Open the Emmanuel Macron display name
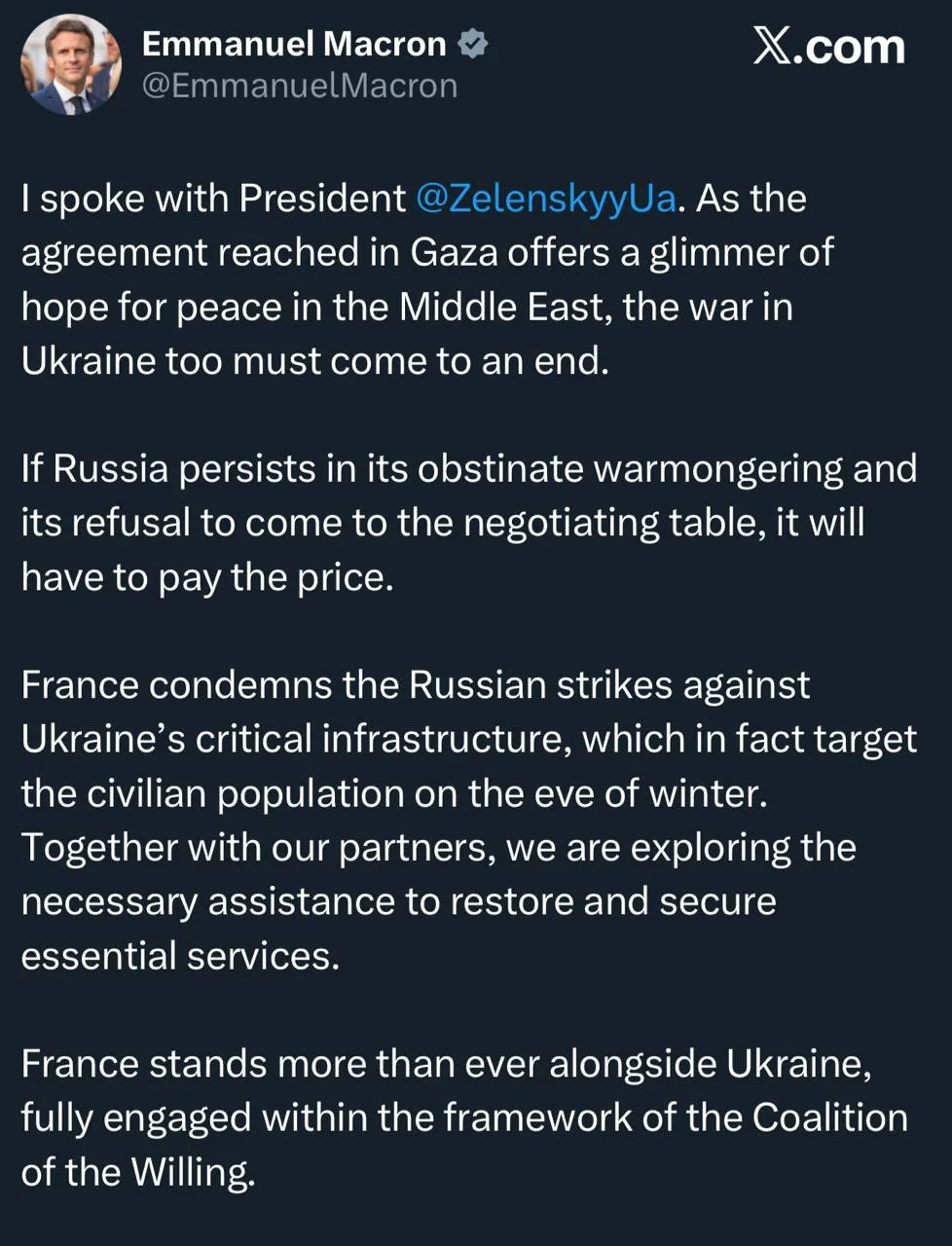 pyautogui.click(x=294, y=44)
